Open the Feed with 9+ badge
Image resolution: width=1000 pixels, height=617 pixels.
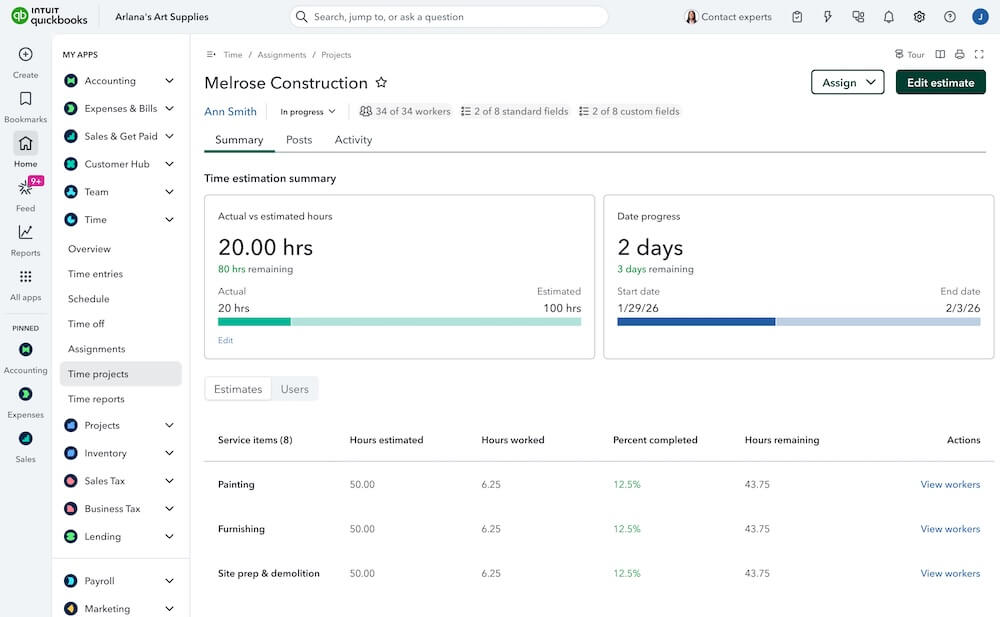(26, 188)
